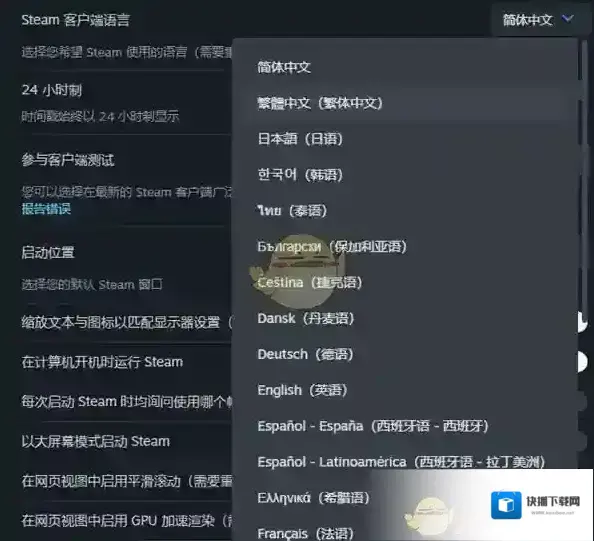Toggle 在计算机开机时运行 Steam switch

pos(583,362)
